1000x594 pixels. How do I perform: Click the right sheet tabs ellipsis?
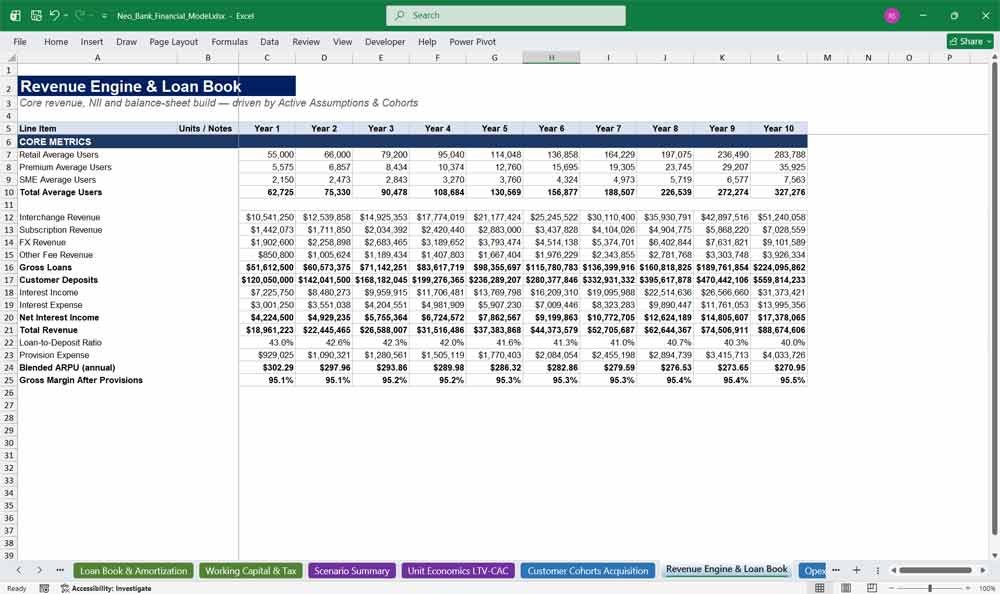(x=835, y=570)
